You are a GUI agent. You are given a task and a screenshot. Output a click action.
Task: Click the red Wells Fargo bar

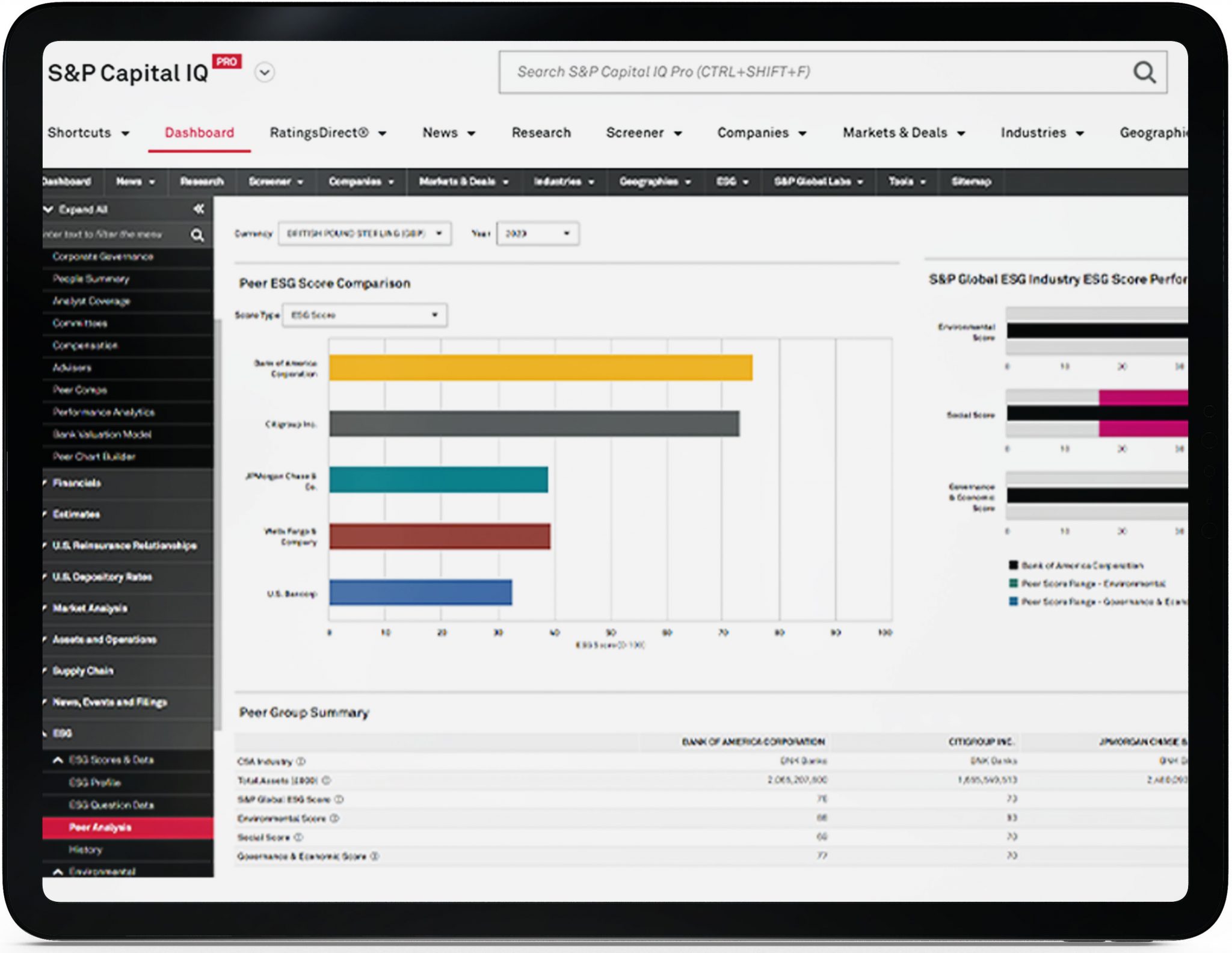click(x=440, y=536)
